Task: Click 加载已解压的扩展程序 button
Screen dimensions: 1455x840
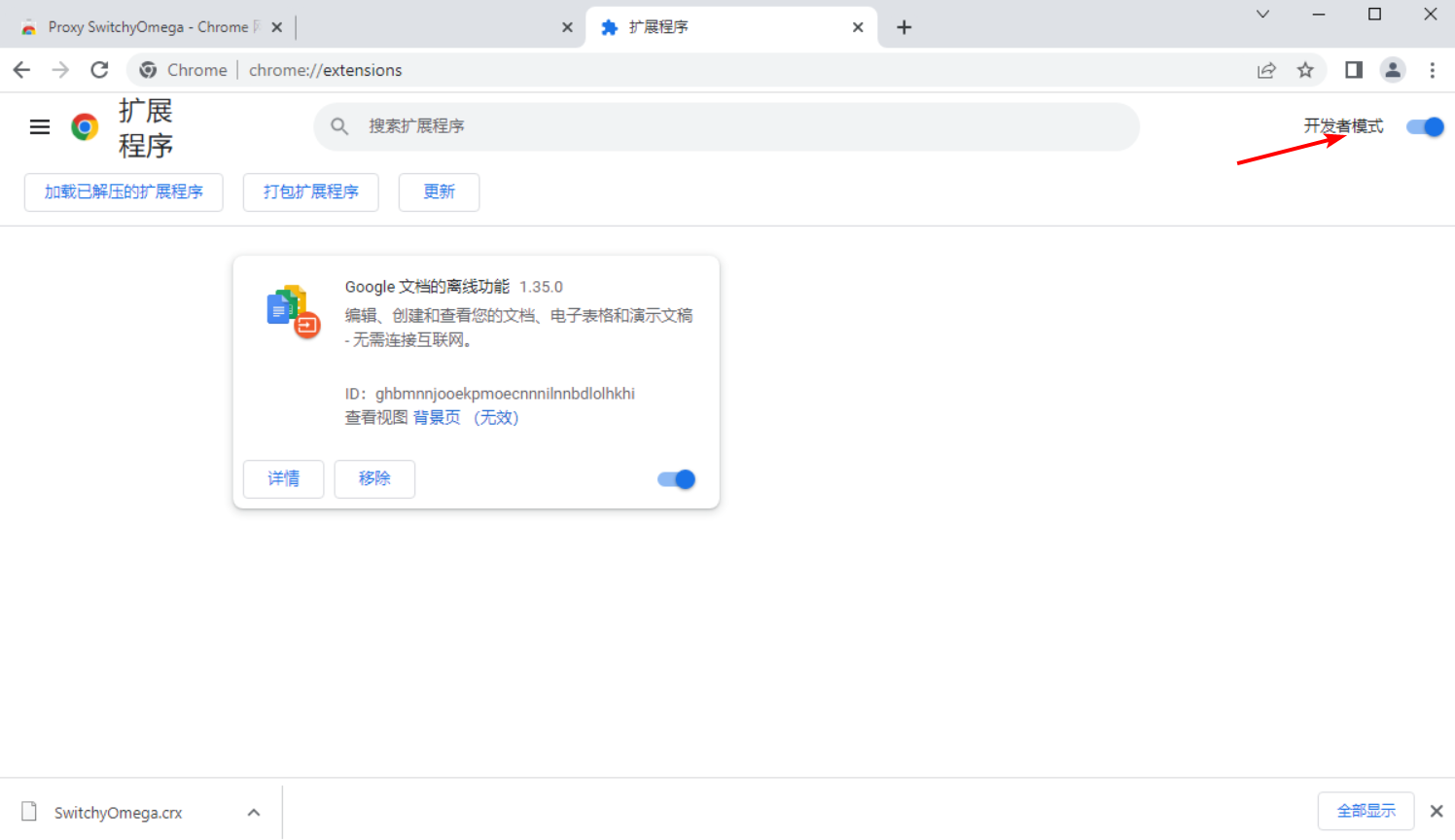Action: pos(124,192)
